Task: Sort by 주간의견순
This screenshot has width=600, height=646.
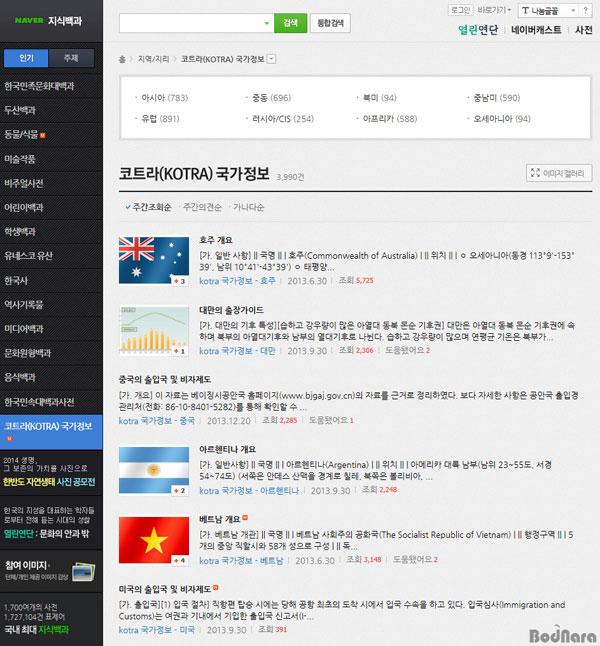Action: [x=202, y=207]
